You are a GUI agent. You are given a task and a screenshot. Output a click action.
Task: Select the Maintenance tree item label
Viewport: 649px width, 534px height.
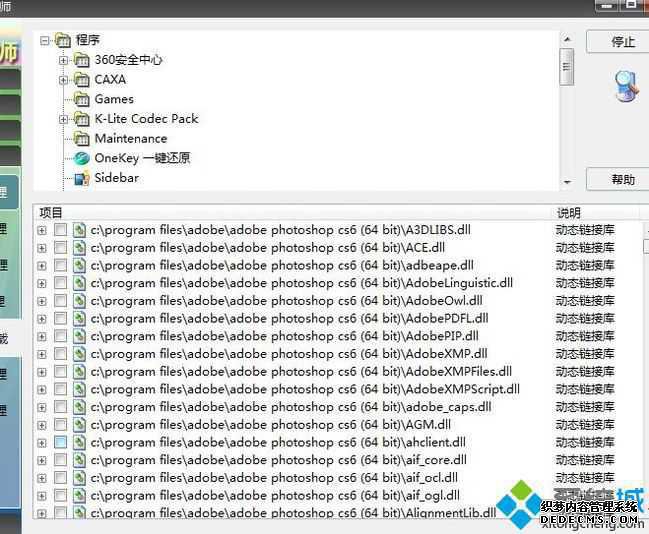(131, 139)
